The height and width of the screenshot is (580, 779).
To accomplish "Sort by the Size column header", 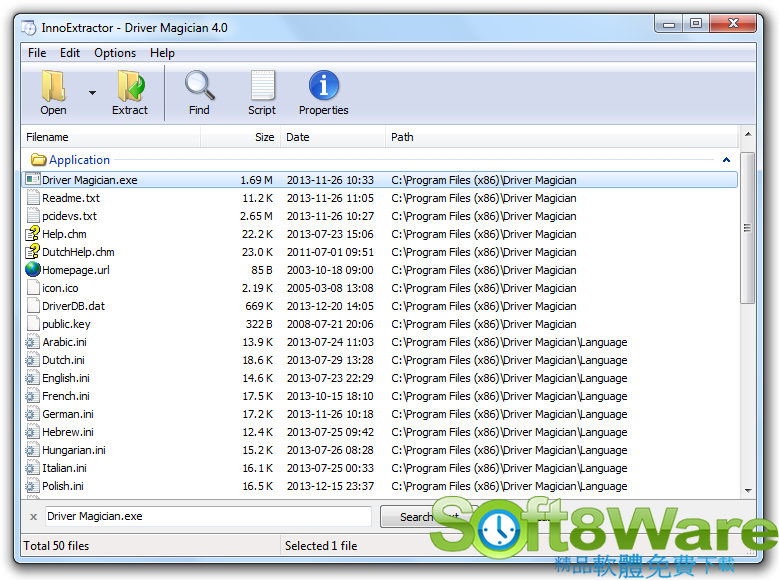I will [240, 137].
